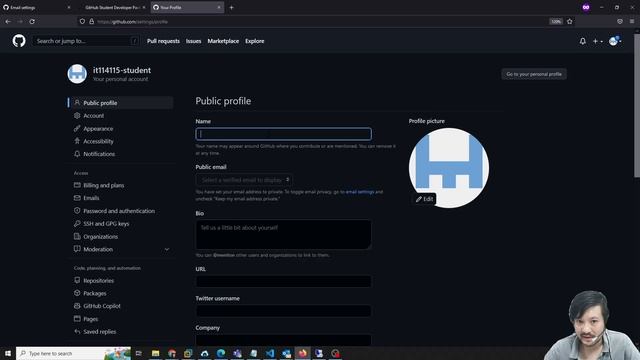Open the Windows Start menu
640x360 pixels.
[x=7, y=353]
